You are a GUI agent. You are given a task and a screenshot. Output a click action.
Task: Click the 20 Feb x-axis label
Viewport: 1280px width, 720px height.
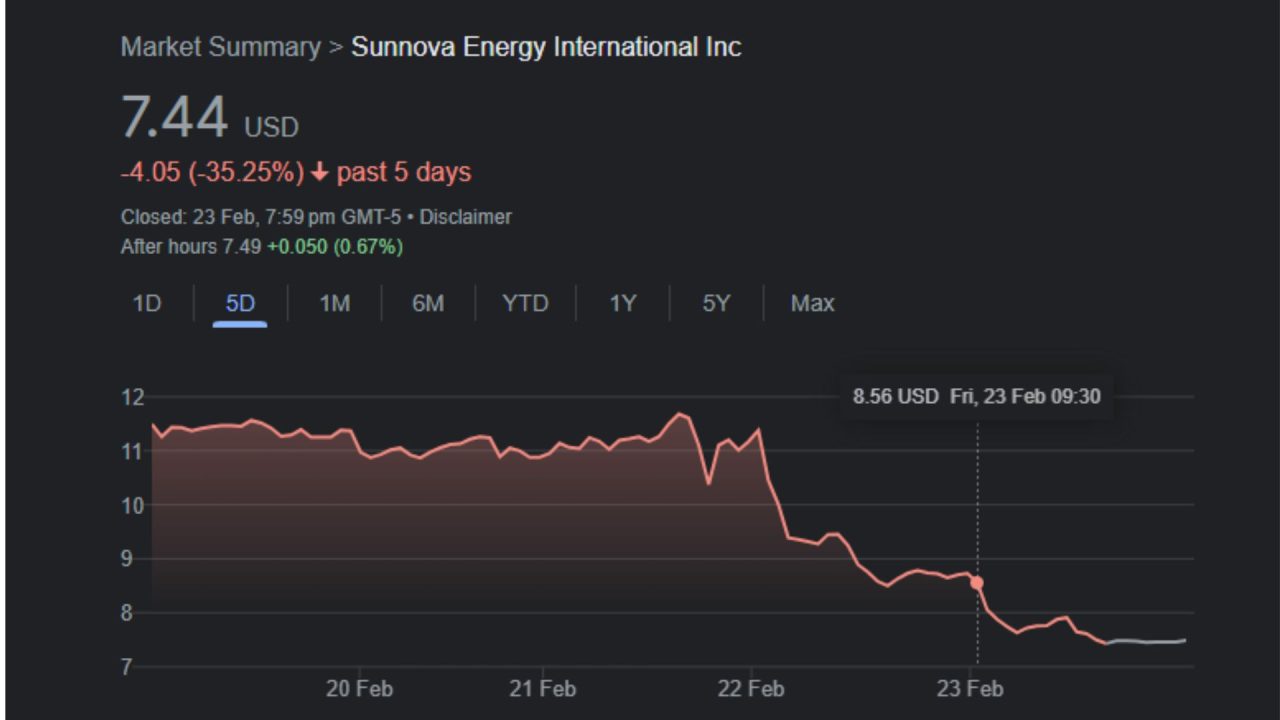pos(359,689)
